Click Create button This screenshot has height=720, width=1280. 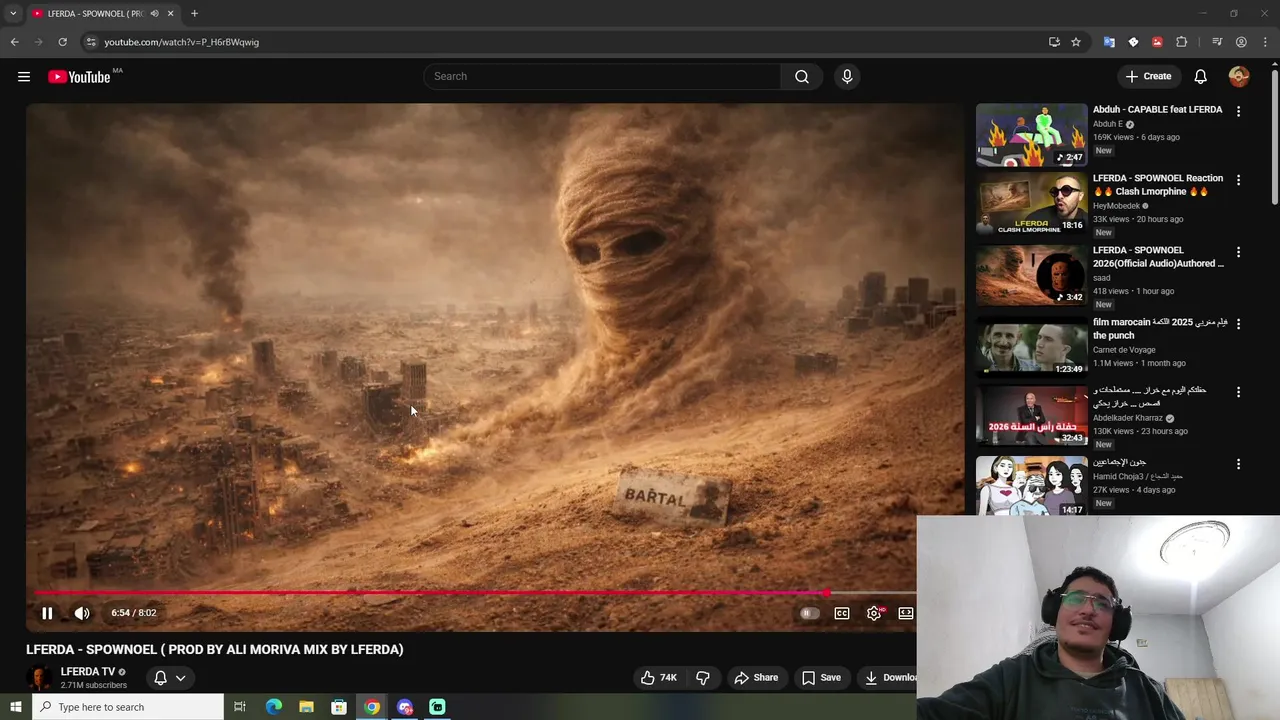coord(1148,77)
